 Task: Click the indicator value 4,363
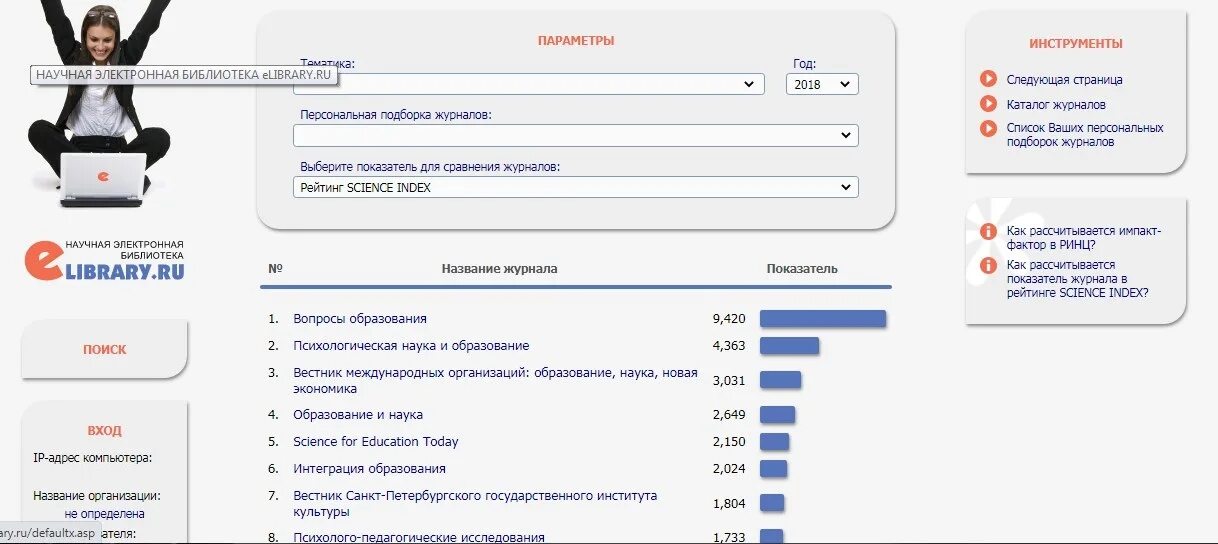729,346
